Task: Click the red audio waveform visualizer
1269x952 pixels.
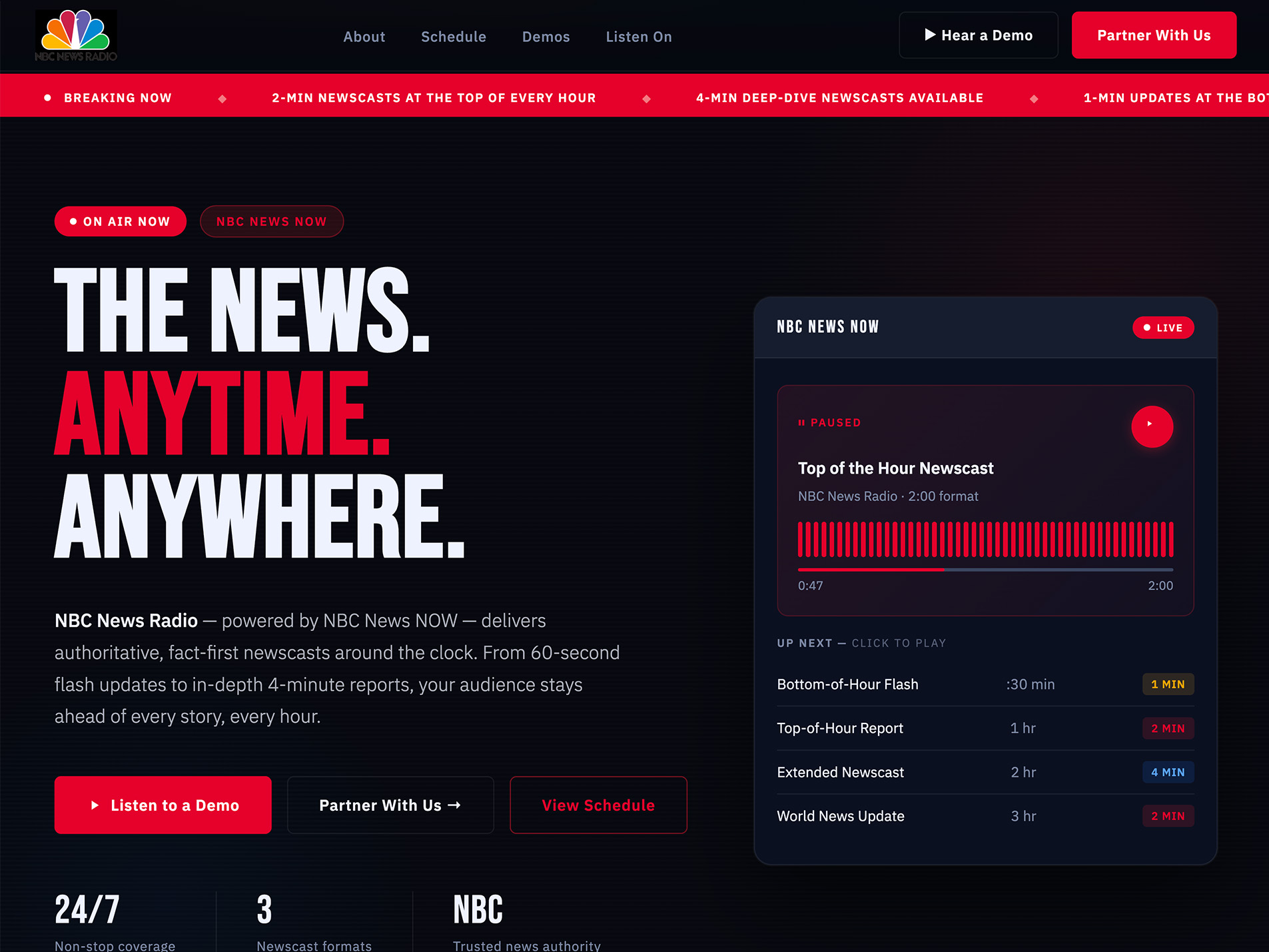Action: [985, 539]
